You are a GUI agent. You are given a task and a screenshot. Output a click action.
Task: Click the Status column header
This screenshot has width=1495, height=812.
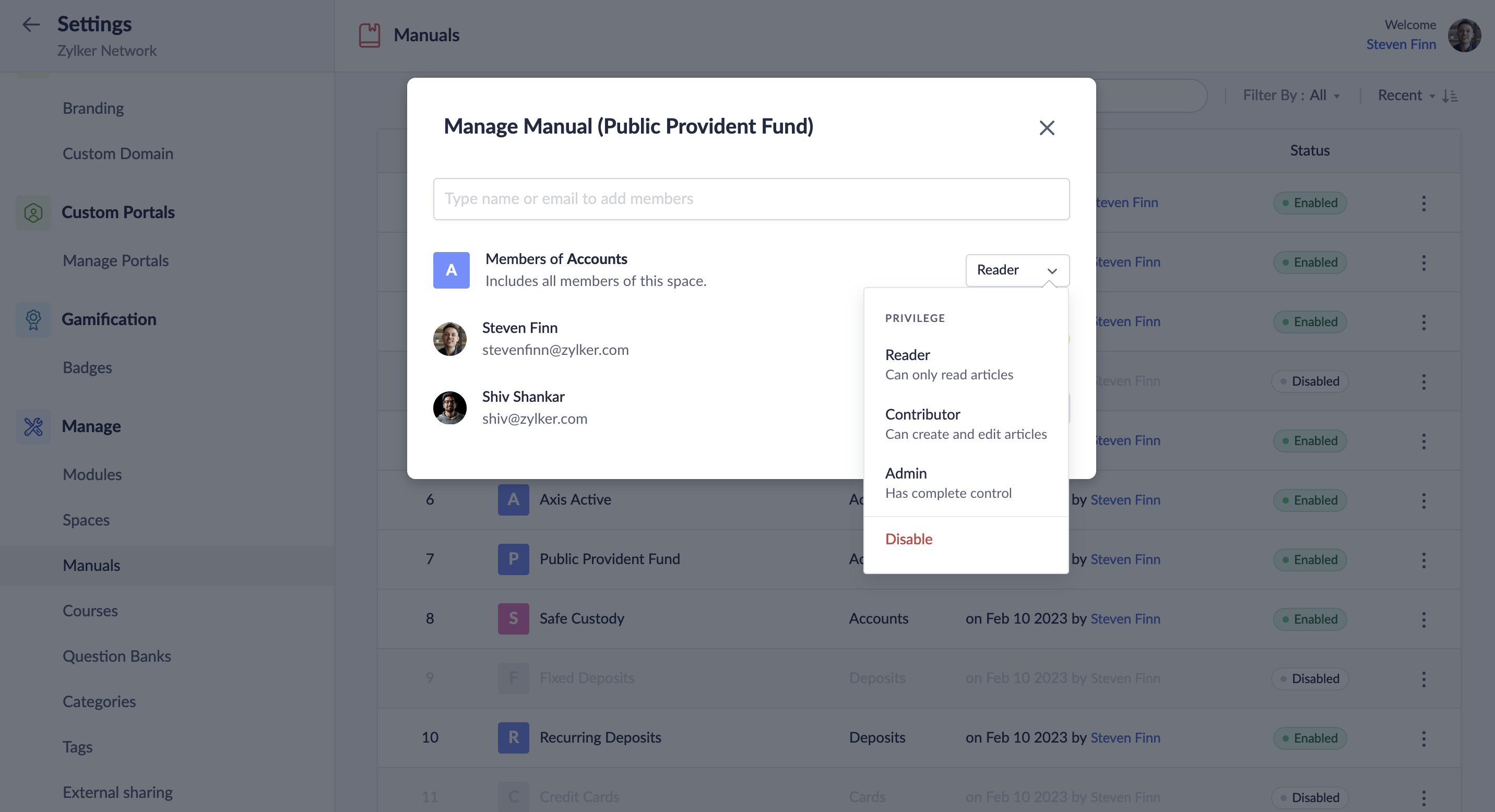1309,151
